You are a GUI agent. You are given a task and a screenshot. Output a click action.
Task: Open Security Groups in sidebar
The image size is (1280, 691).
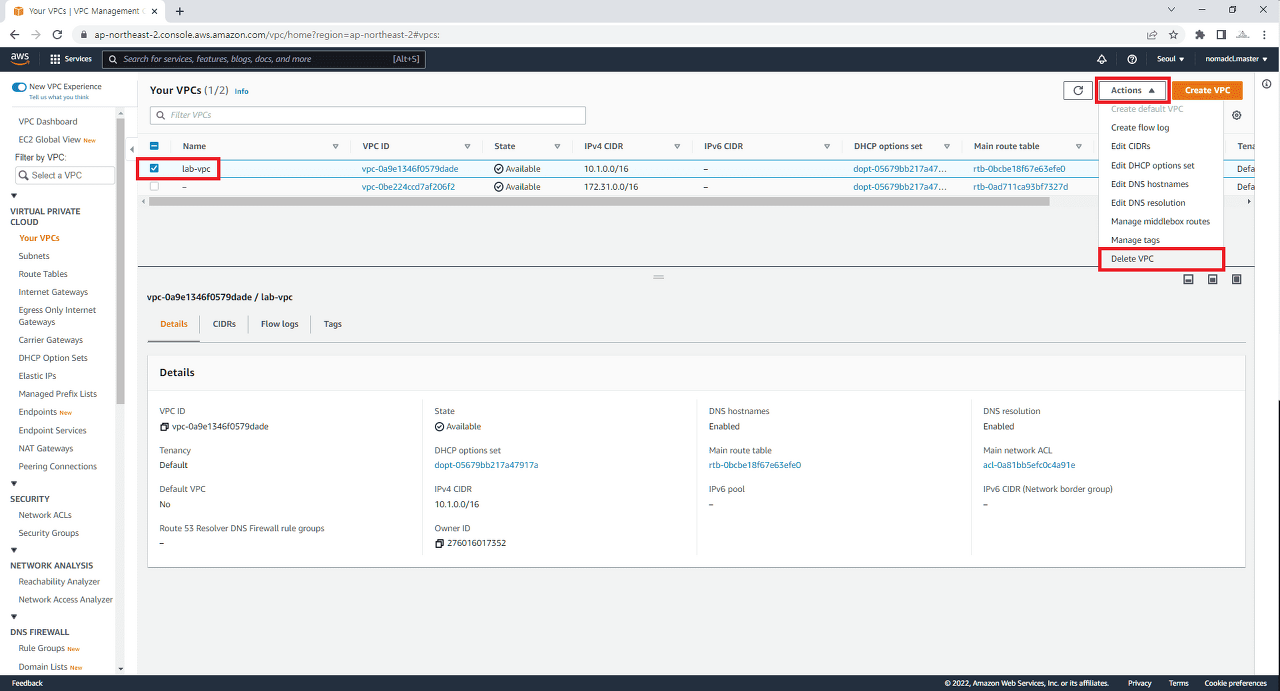48,533
